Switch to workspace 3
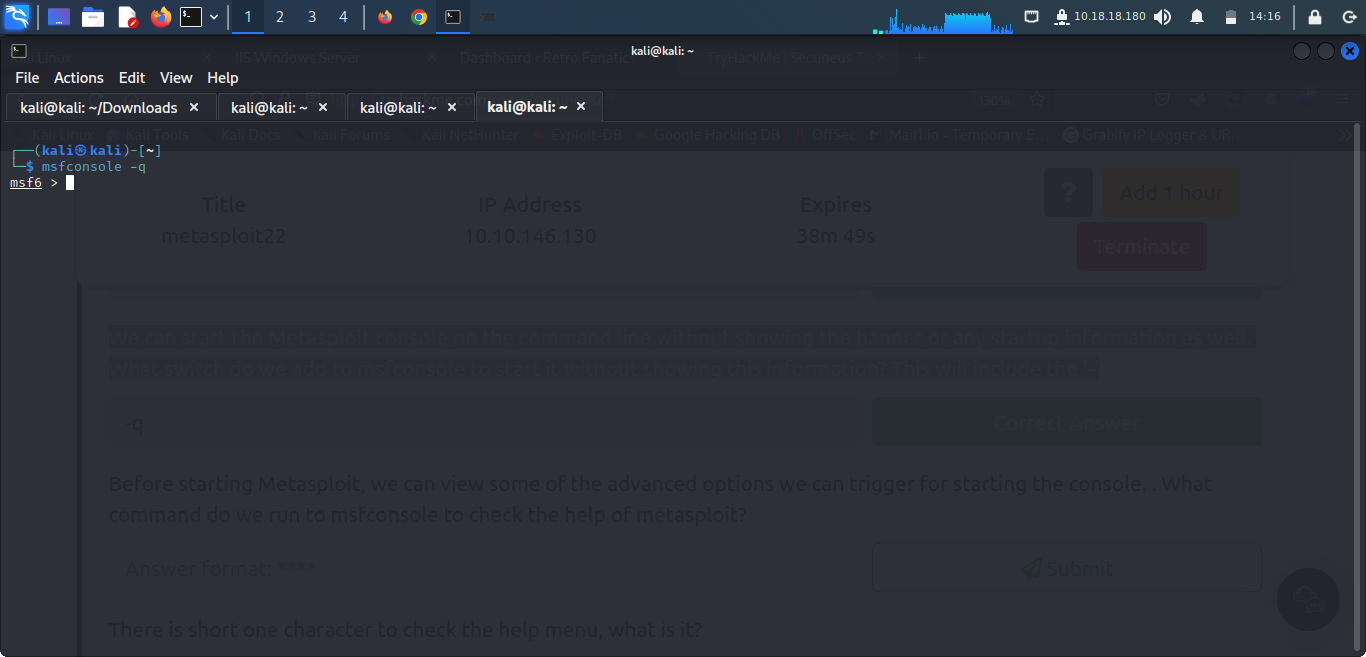Viewport: 1366px width, 657px height. pyautogui.click(x=312, y=17)
